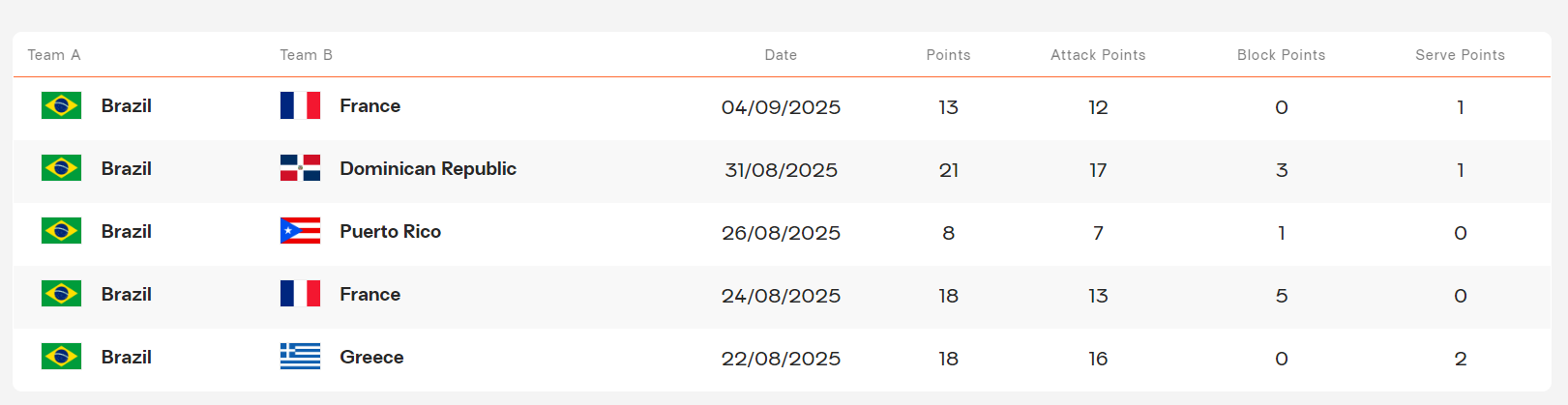Click the France flag in the 24/08/2025 row

pos(300,294)
